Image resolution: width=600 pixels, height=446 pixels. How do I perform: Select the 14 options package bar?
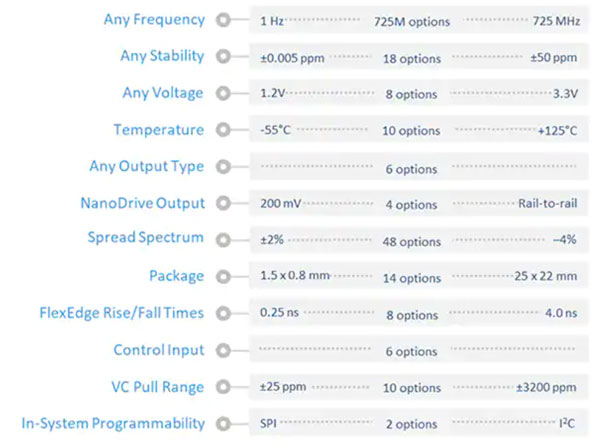412,277
